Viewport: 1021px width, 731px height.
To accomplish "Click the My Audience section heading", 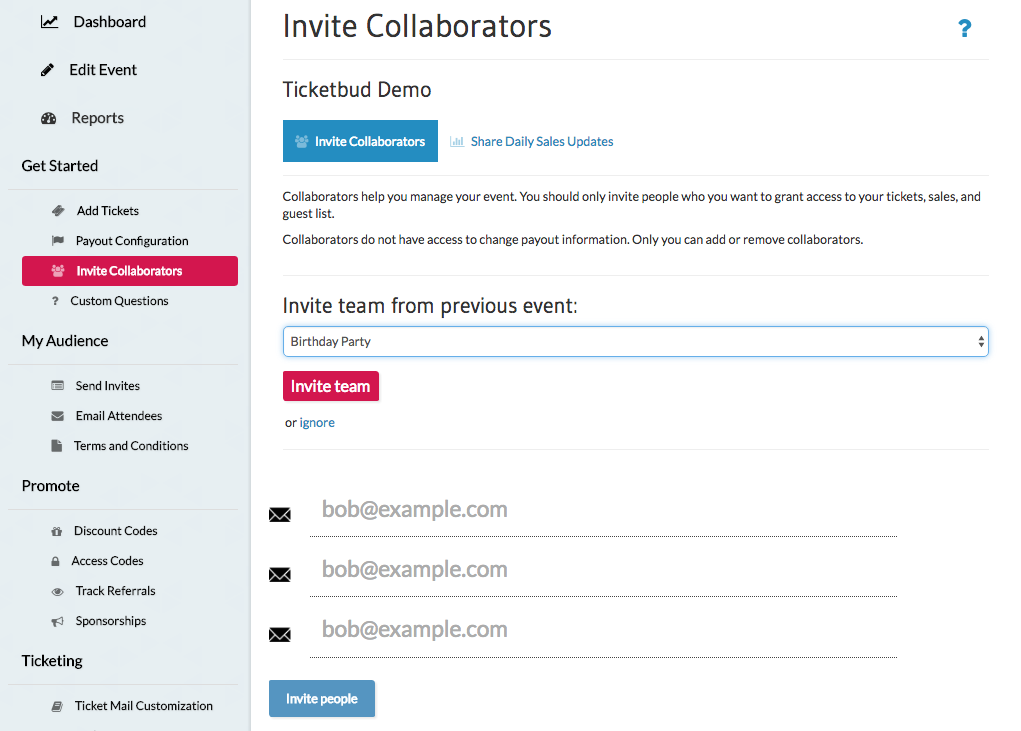I will pyautogui.click(x=65, y=341).
